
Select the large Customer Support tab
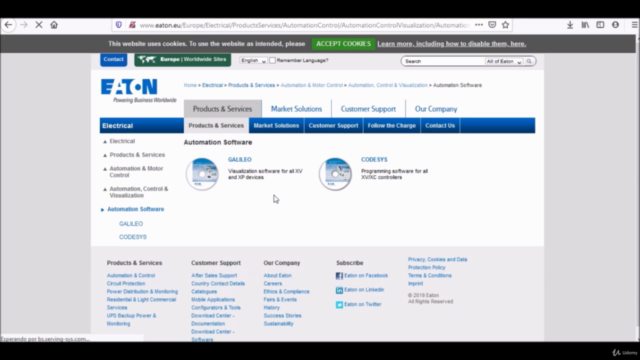coord(368,109)
